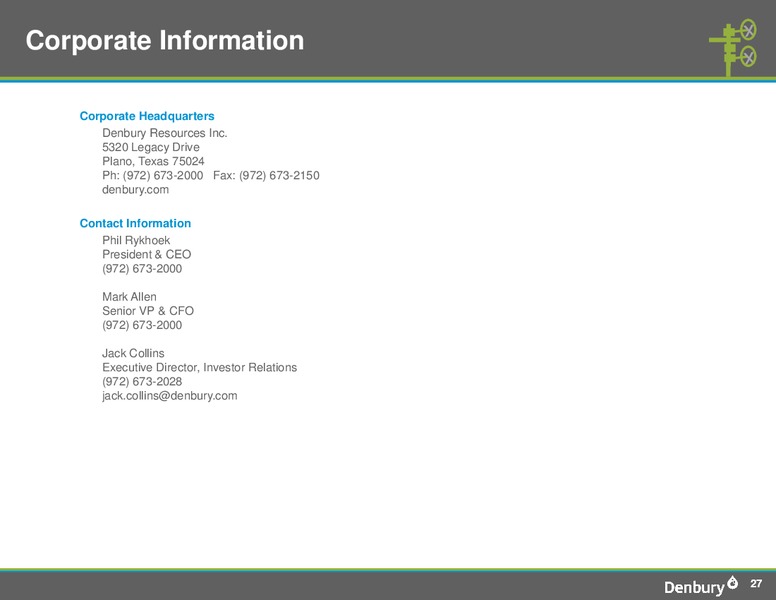This screenshot has height=600, width=776.
Task: Click the phone number (972) 673-2028
Action: [142, 381]
